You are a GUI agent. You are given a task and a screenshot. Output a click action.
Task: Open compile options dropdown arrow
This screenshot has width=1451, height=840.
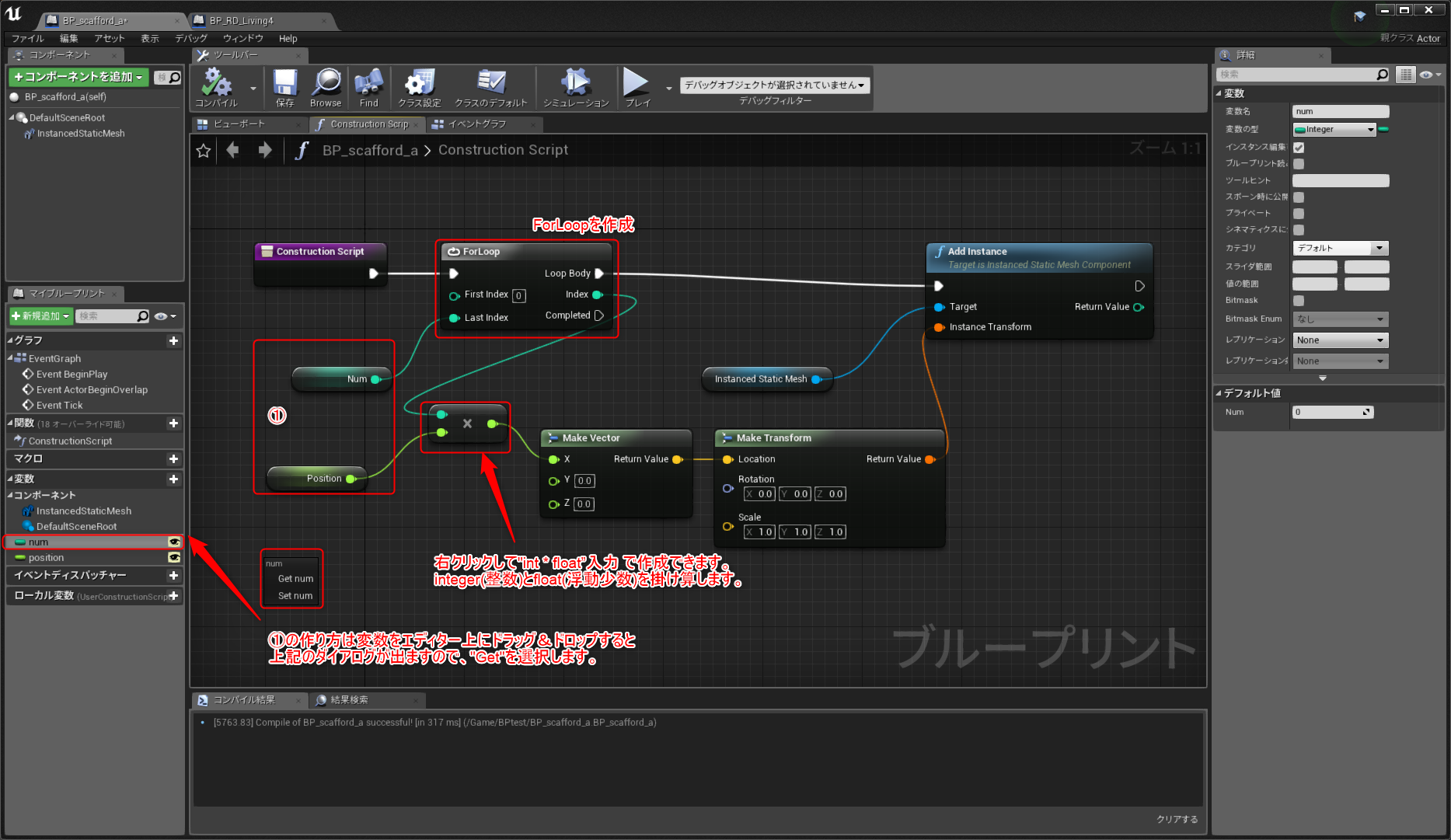pyautogui.click(x=253, y=89)
